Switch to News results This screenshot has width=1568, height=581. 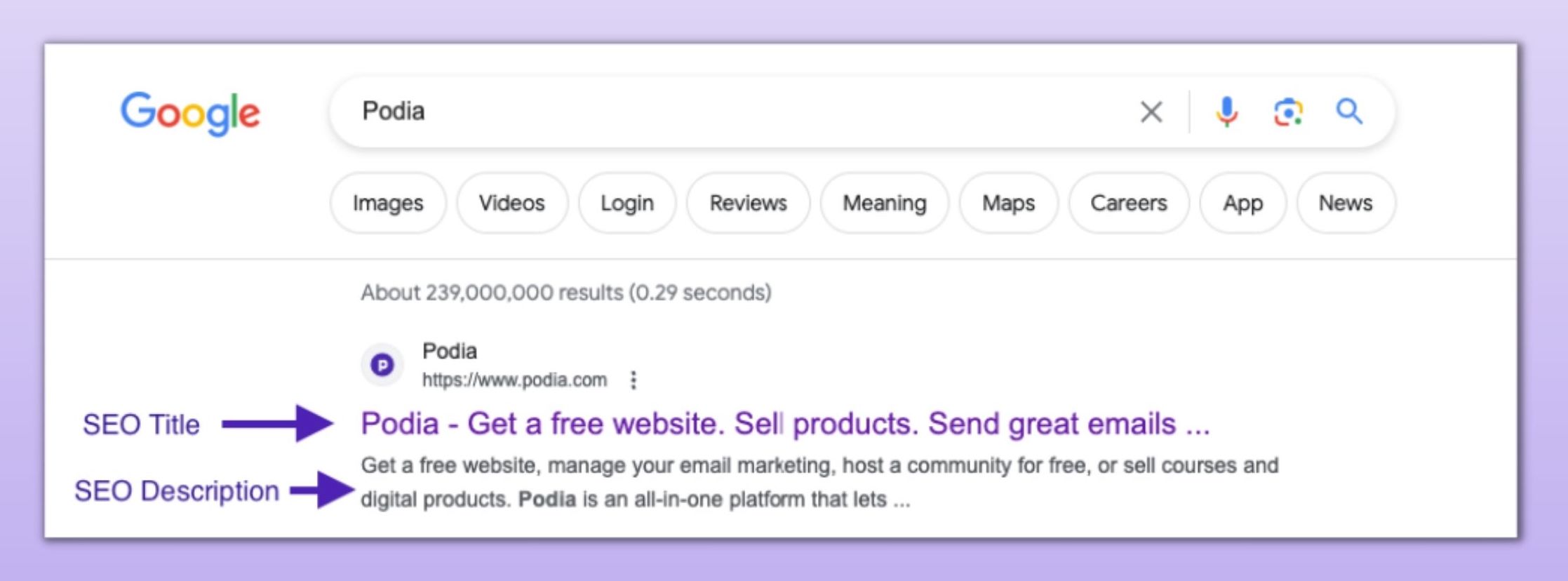pos(1345,203)
